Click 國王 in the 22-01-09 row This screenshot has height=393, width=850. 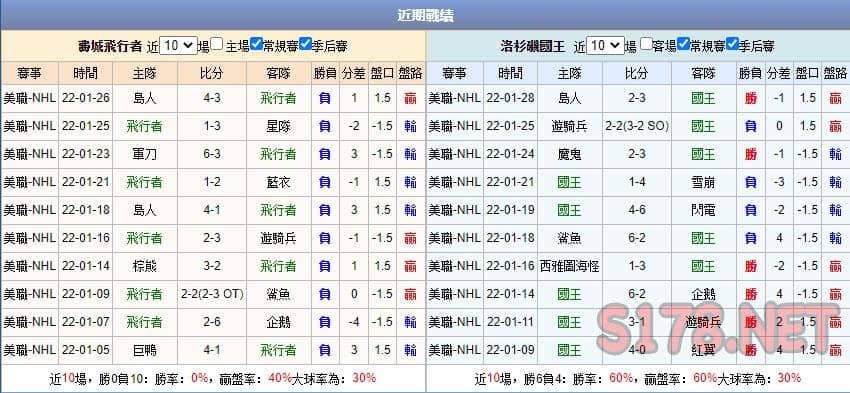pos(570,350)
